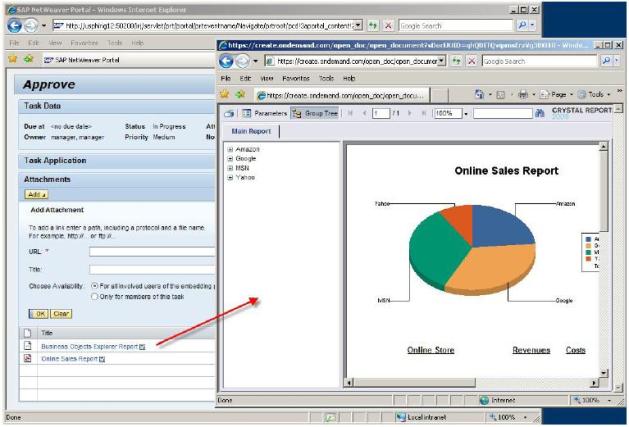Click into Title input field for attachment
The width and height of the screenshot is (629, 427).
152,269
